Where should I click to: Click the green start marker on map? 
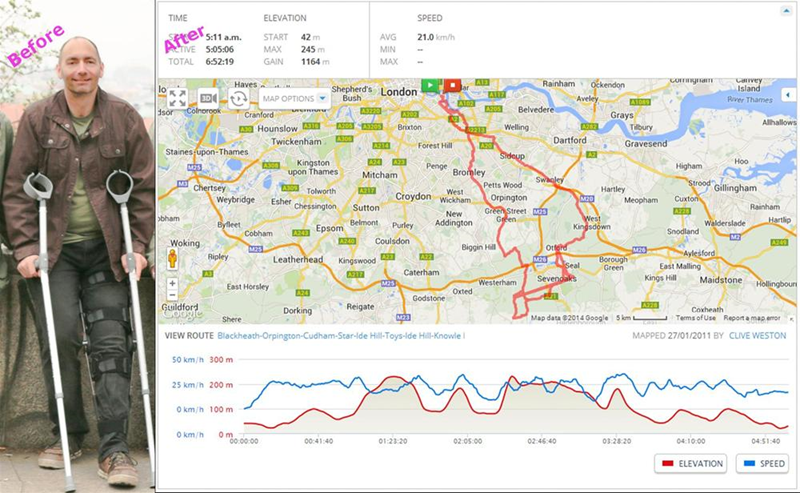point(430,85)
